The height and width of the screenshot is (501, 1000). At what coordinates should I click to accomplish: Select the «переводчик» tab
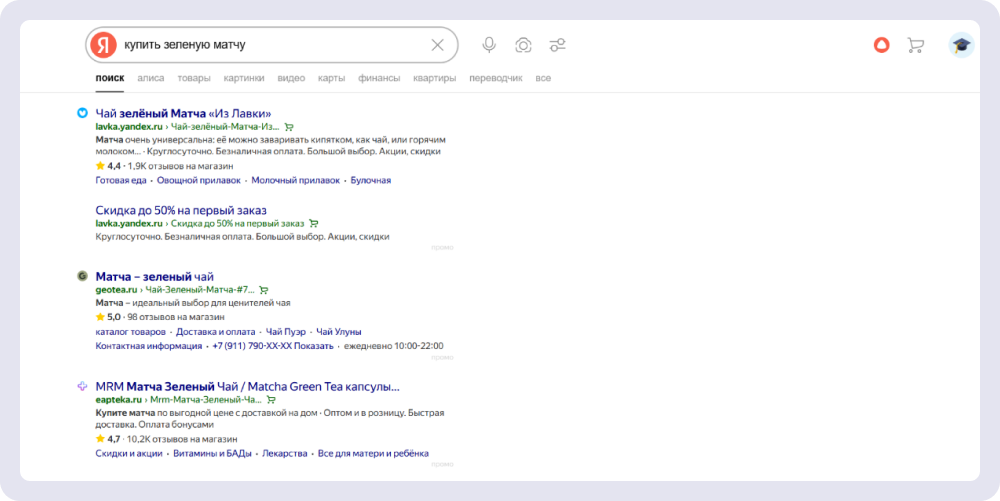point(495,78)
